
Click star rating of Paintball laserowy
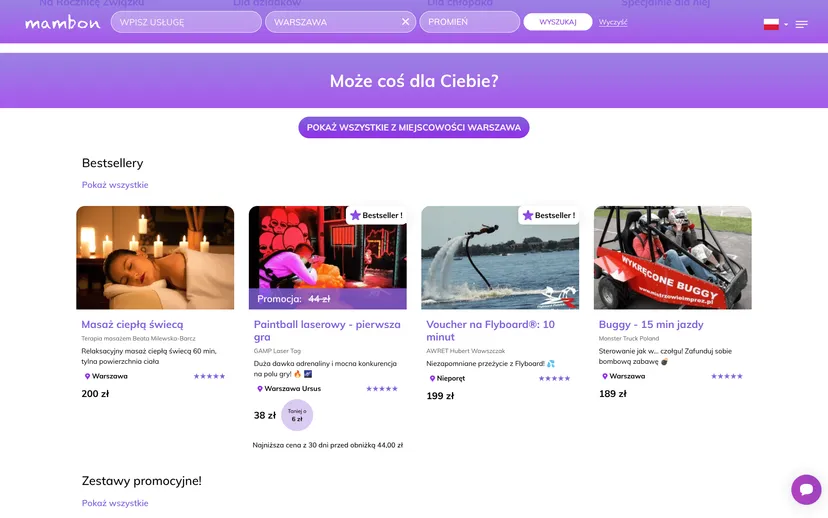click(x=382, y=389)
